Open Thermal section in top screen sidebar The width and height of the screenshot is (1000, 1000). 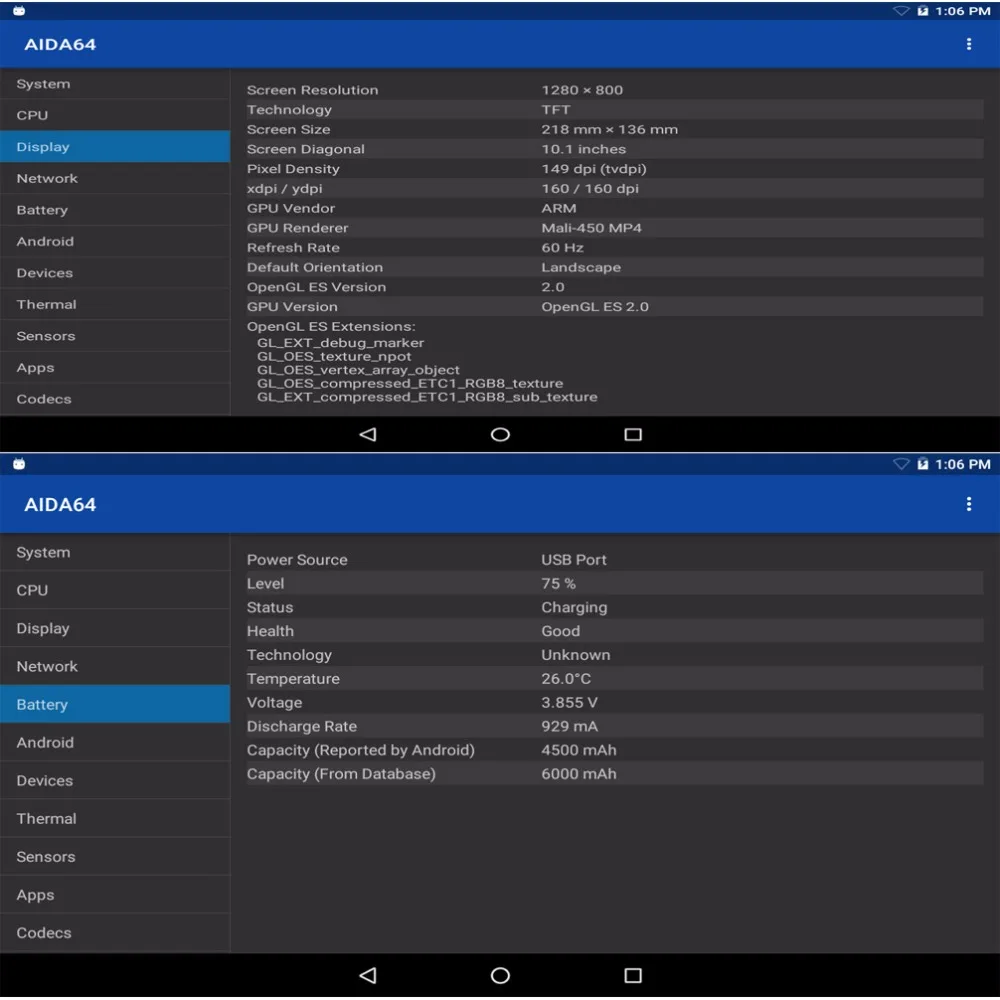tap(115, 304)
